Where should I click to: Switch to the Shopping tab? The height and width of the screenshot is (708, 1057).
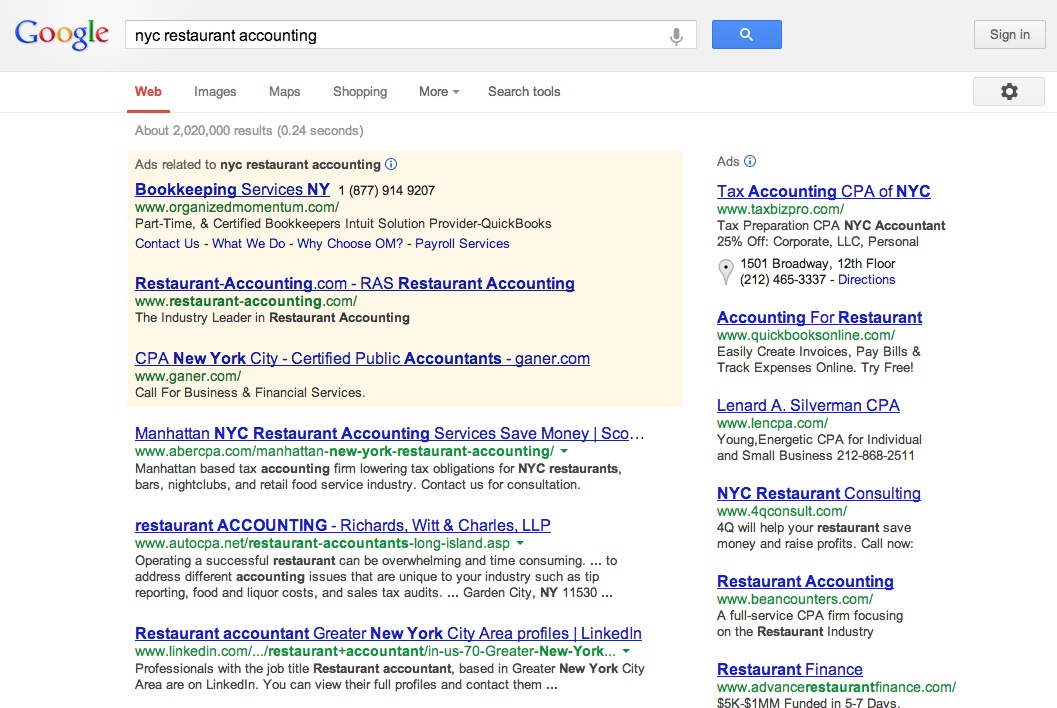coord(360,92)
